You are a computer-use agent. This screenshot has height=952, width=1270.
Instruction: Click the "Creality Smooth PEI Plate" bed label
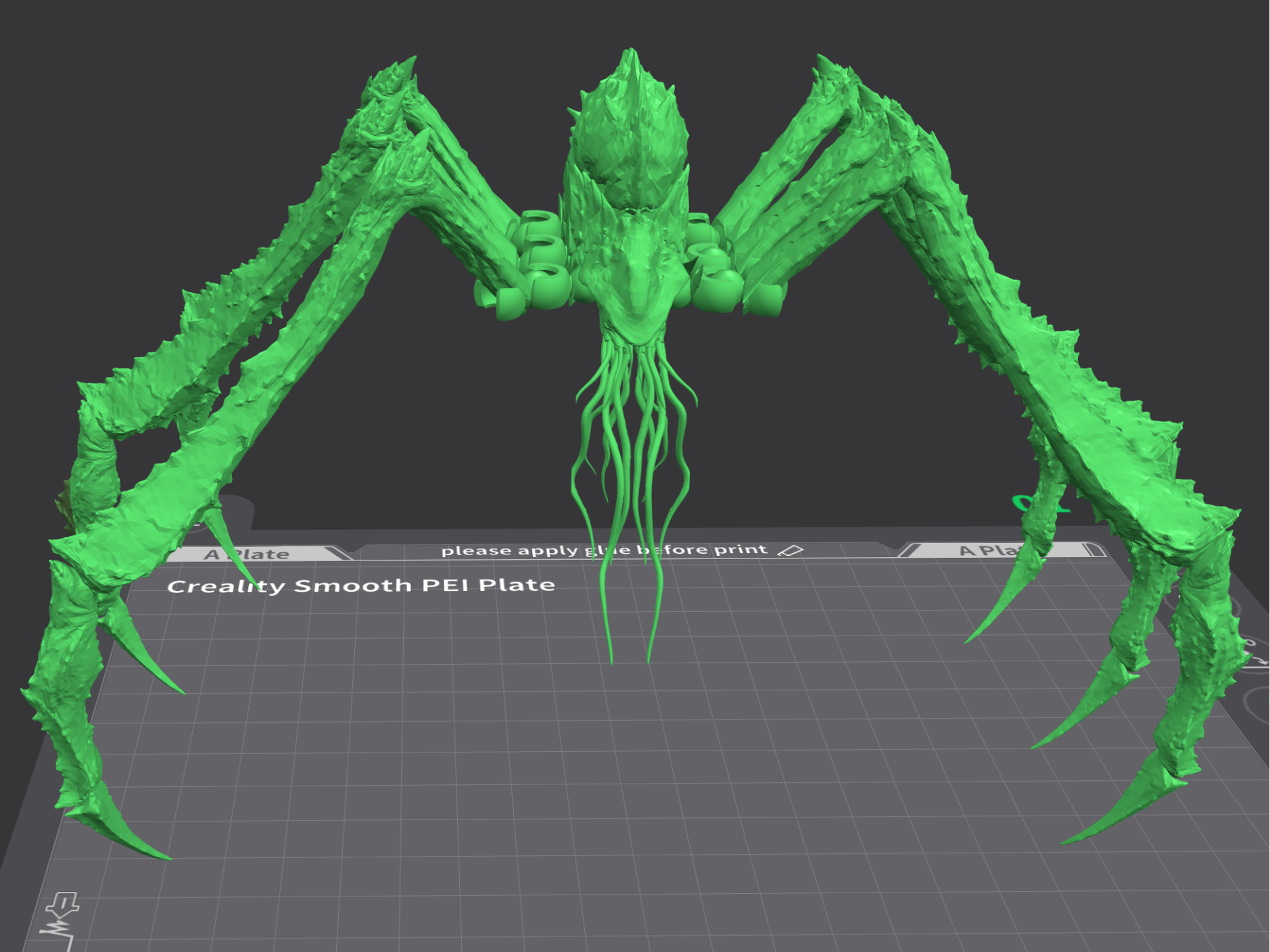click(x=361, y=586)
